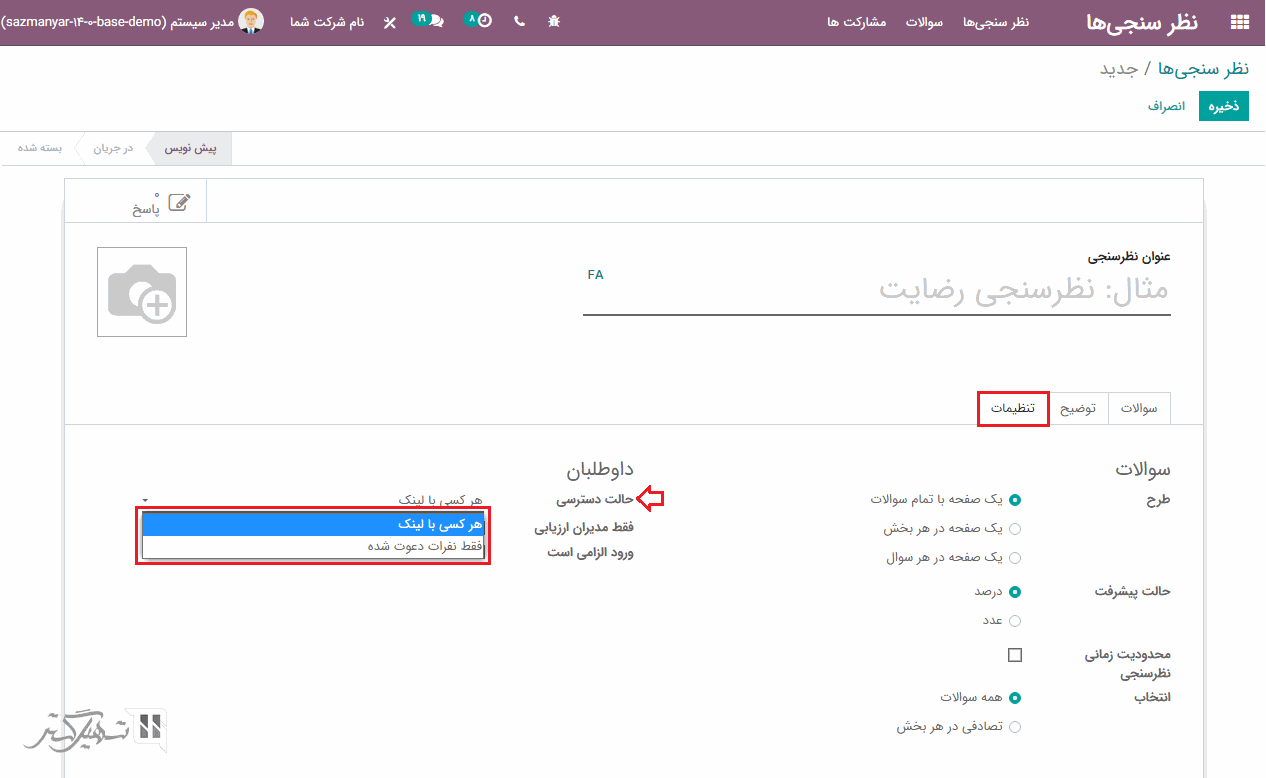Open the phone/VoIP icon
This screenshot has height=778, width=1266.
(519, 21)
